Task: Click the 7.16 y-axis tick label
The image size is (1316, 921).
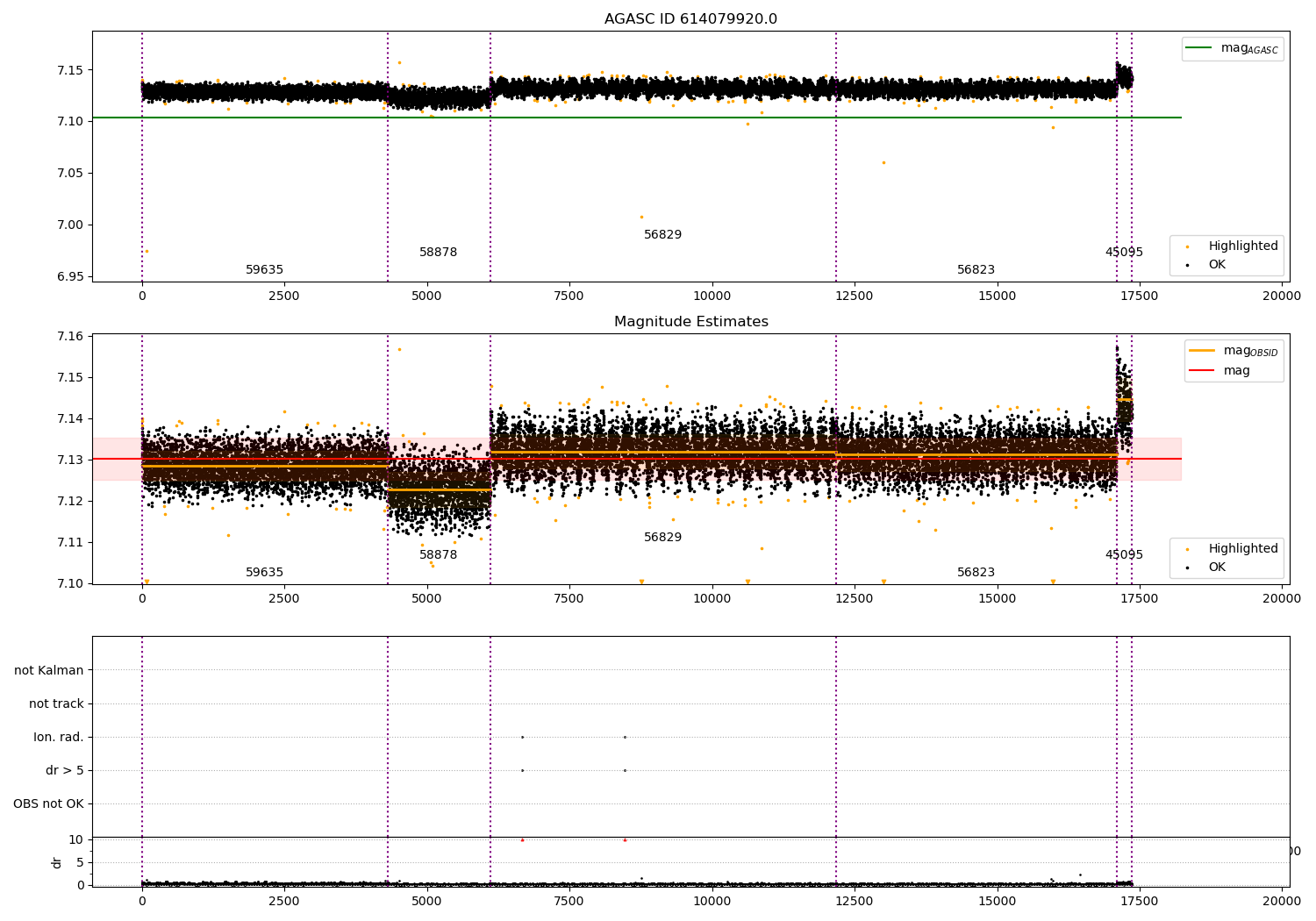Action: [x=70, y=336]
